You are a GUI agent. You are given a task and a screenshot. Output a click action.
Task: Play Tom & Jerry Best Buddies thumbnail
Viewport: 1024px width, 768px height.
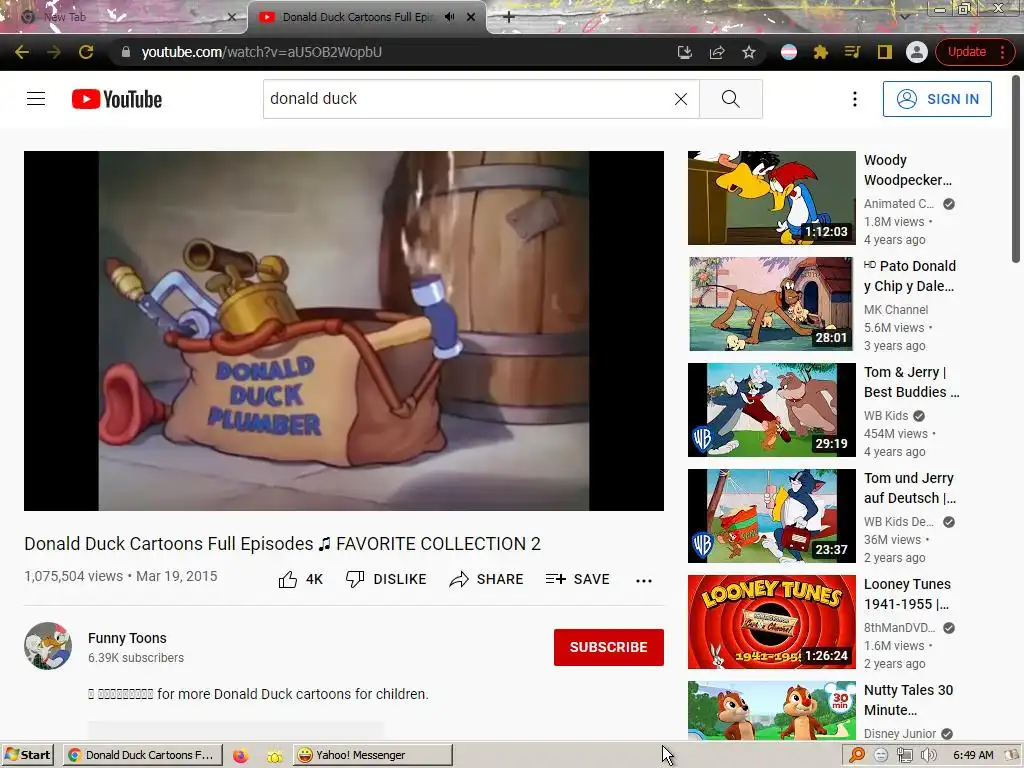(771, 409)
